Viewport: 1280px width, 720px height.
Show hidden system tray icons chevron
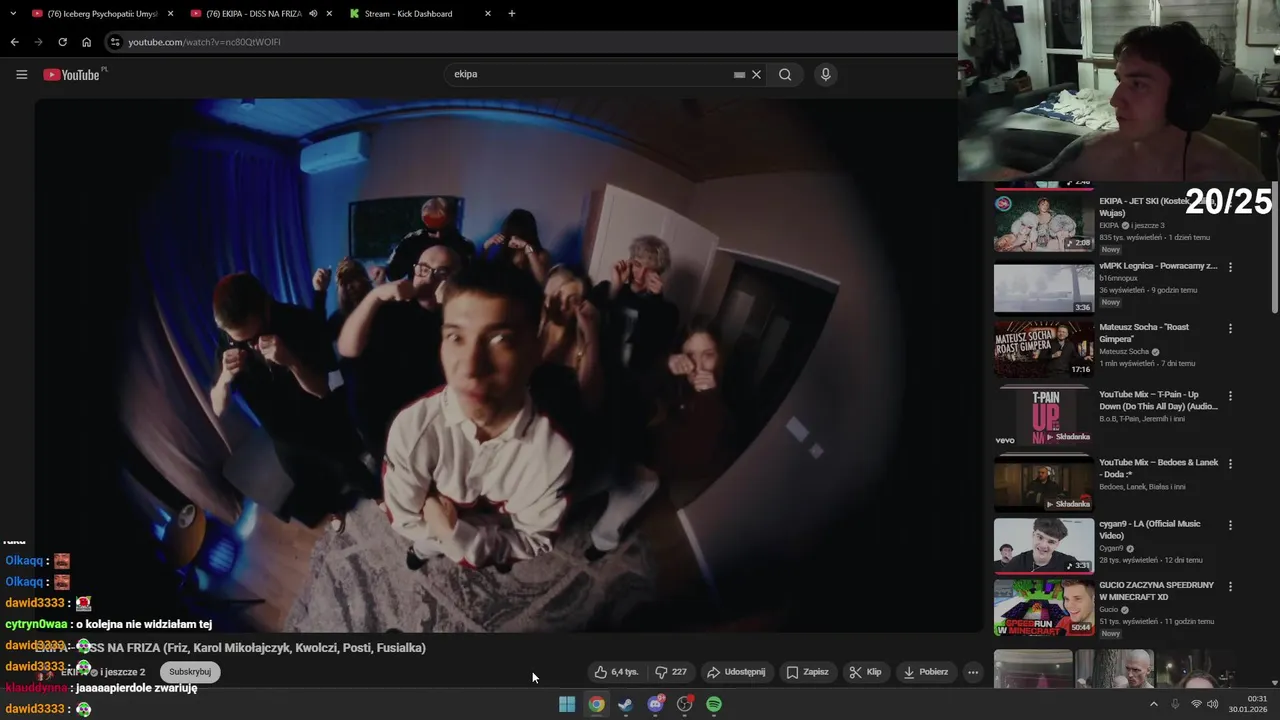pos(1153,704)
